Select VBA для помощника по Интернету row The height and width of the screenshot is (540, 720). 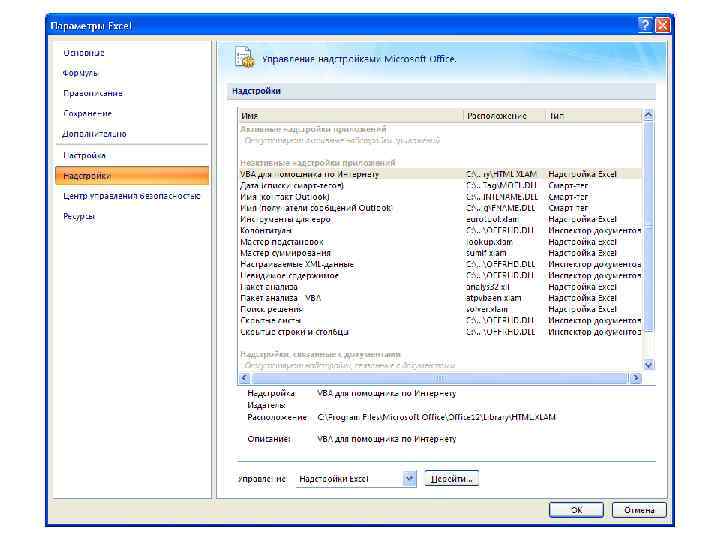point(440,174)
